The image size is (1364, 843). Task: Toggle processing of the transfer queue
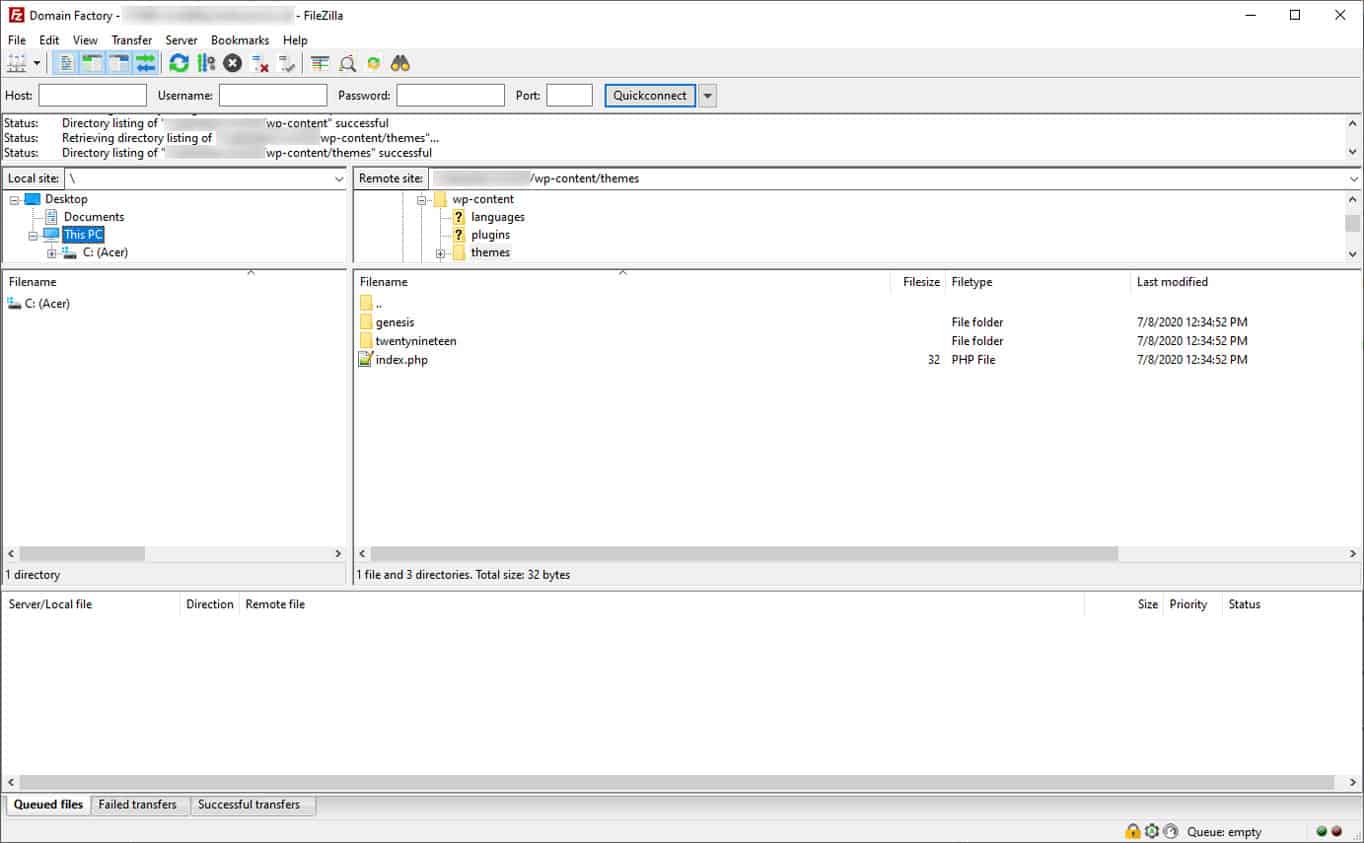click(206, 63)
